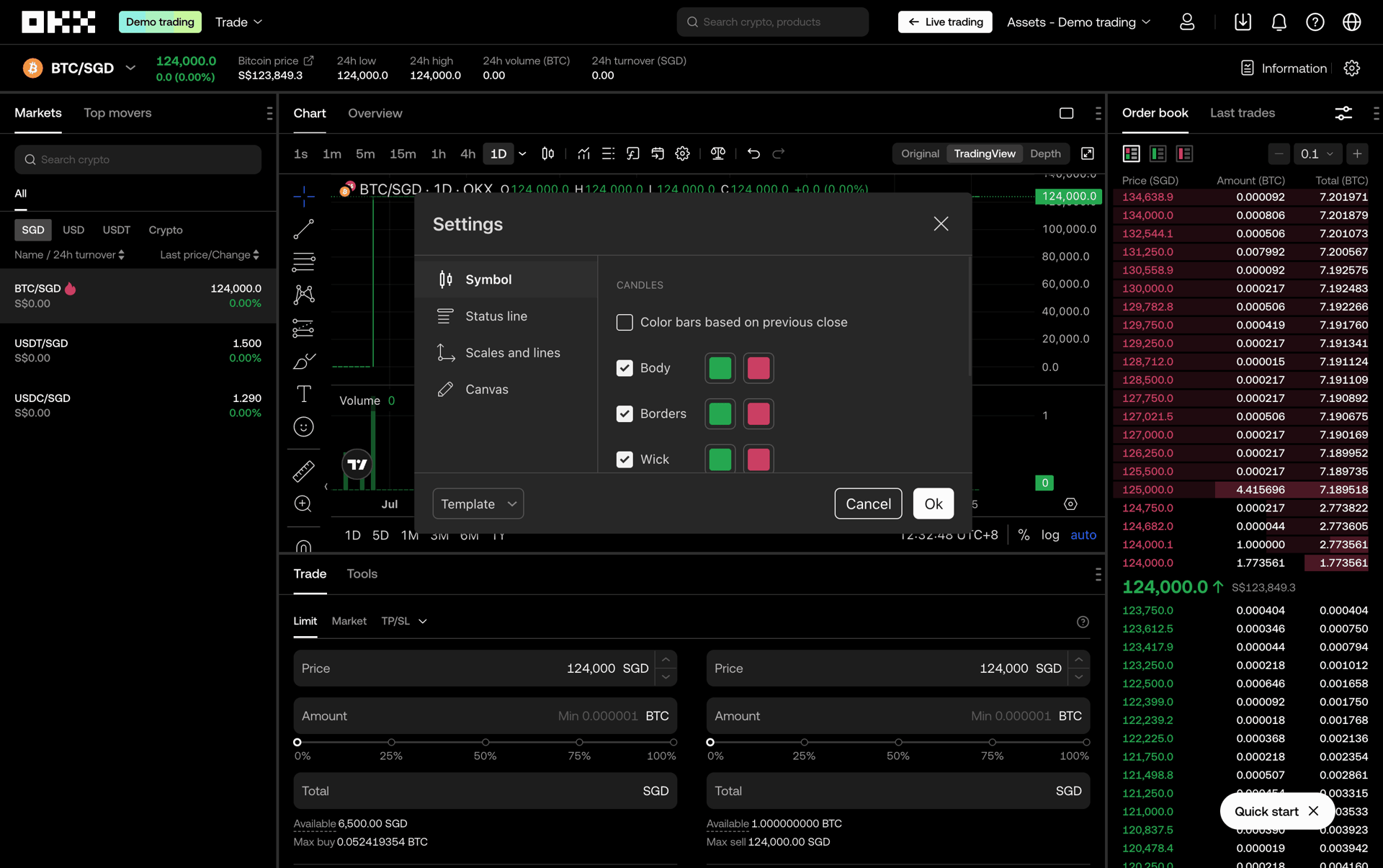The height and width of the screenshot is (868, 1383).
Task: Expand the Trade menu in header
Action: (238, 22)
